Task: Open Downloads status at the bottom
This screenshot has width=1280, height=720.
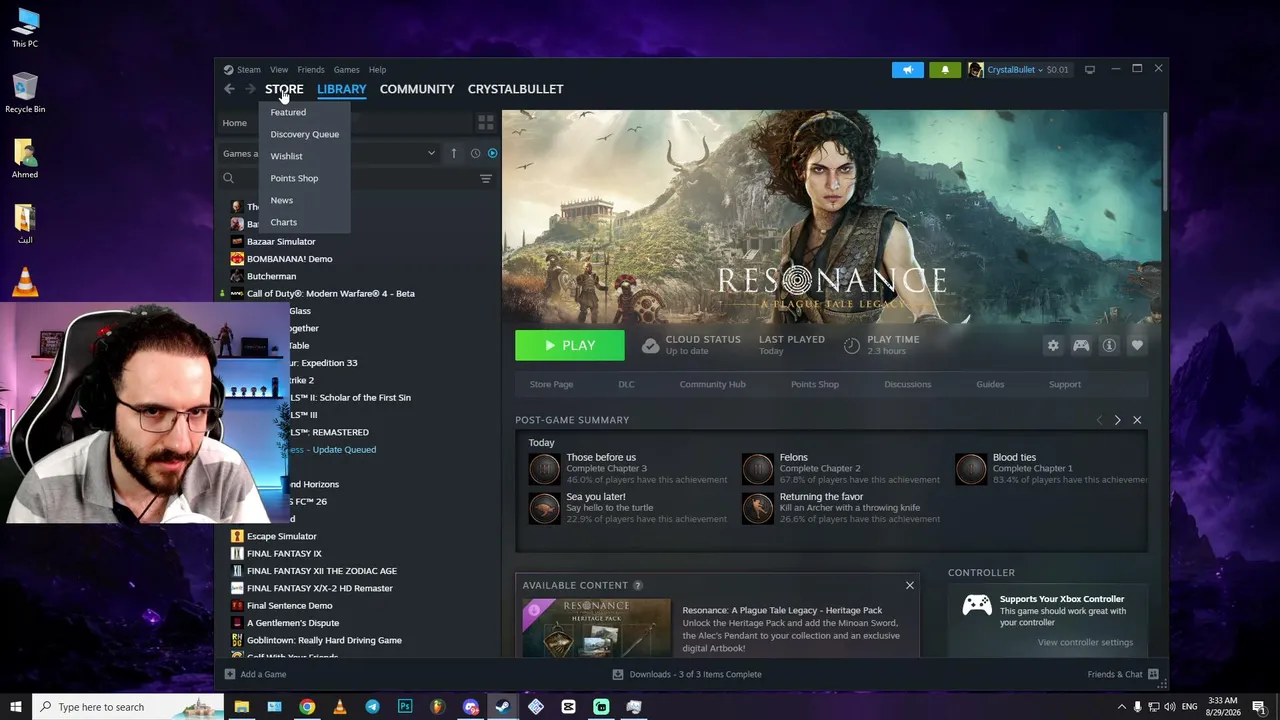Action: pos(687,674)
